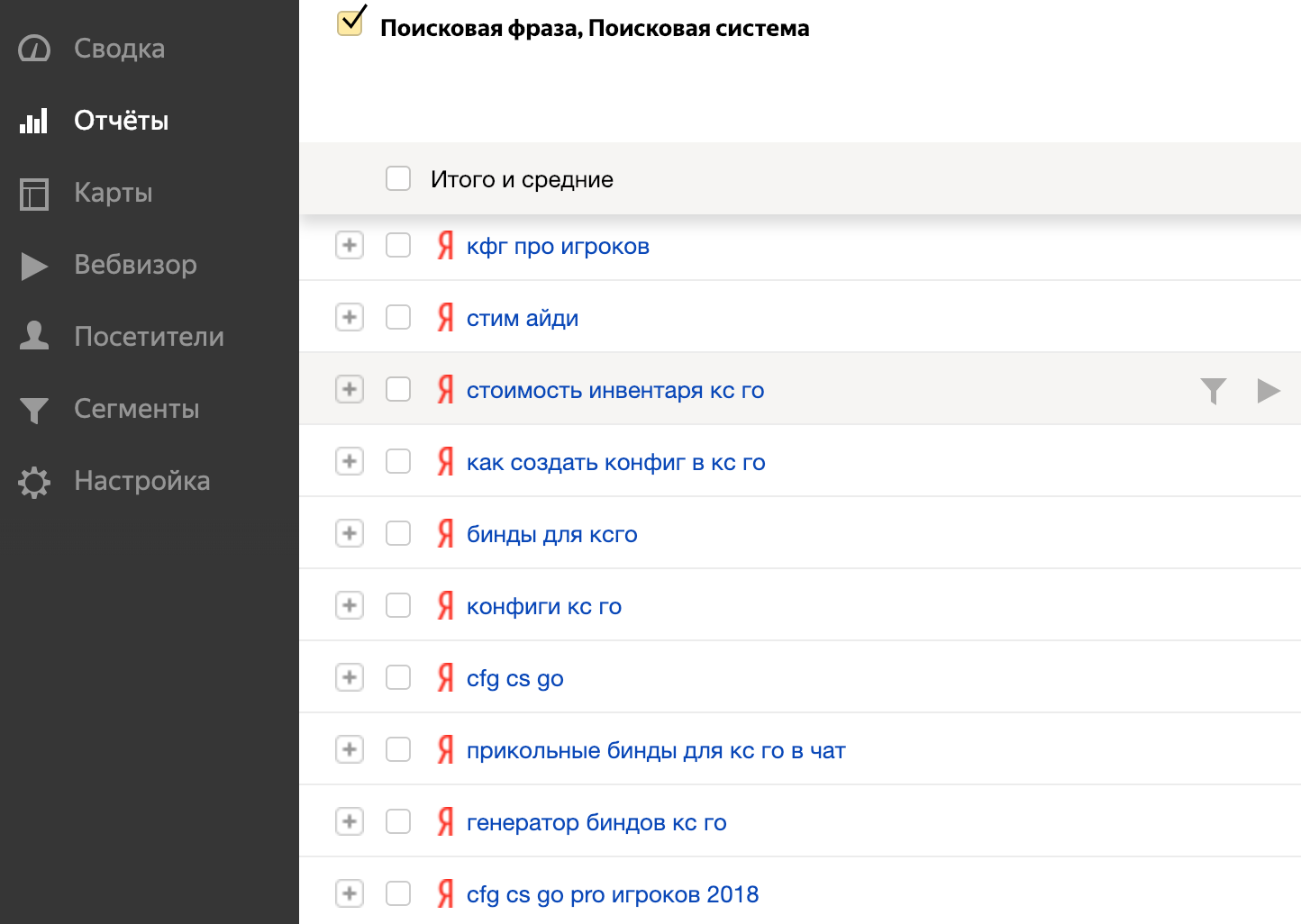
Task: Expand генератор биндов кс го row
Action: (x=350, y=821)
